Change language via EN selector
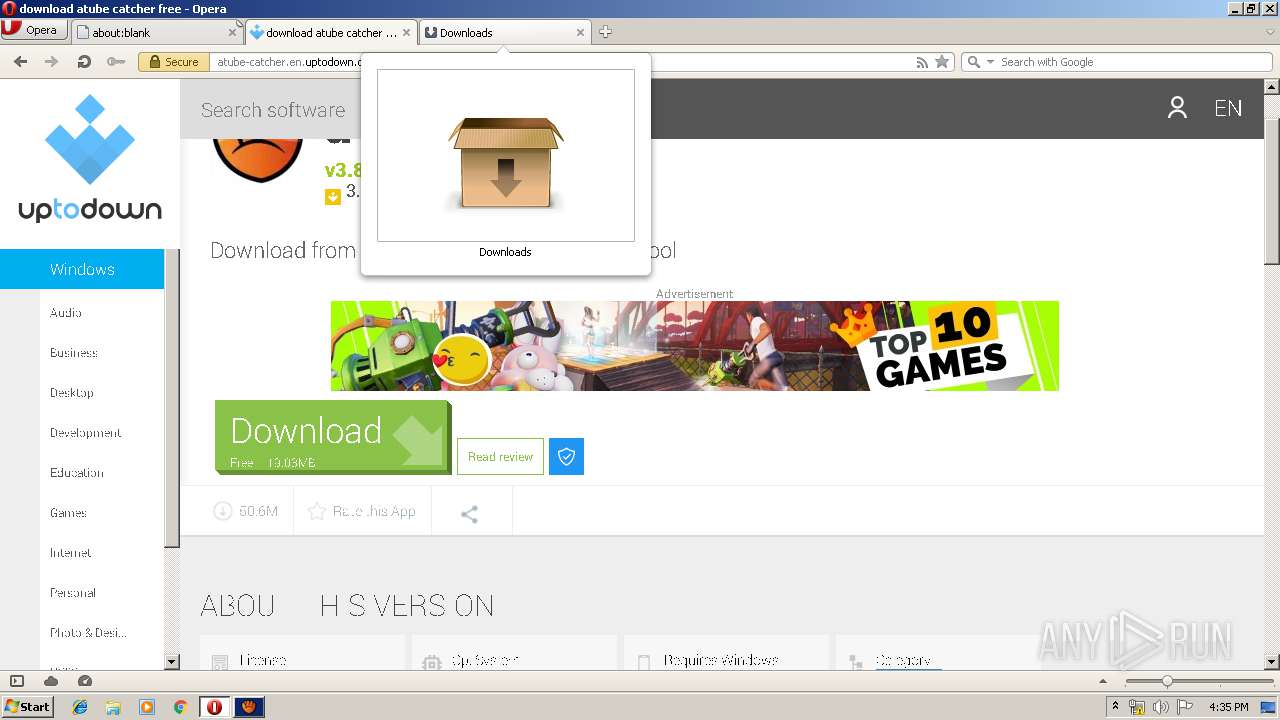The height and width of the screenshot is (720, 1280). coord(1228,108)
